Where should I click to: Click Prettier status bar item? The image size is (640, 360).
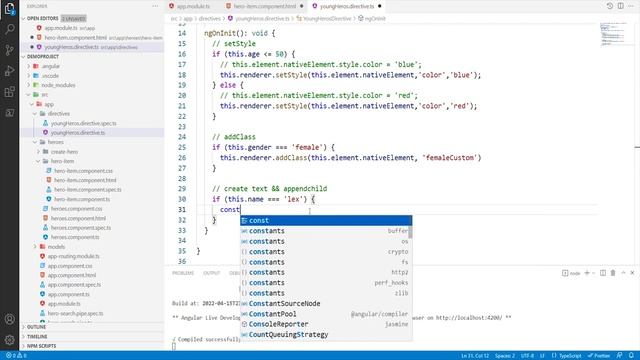point(599,356)
